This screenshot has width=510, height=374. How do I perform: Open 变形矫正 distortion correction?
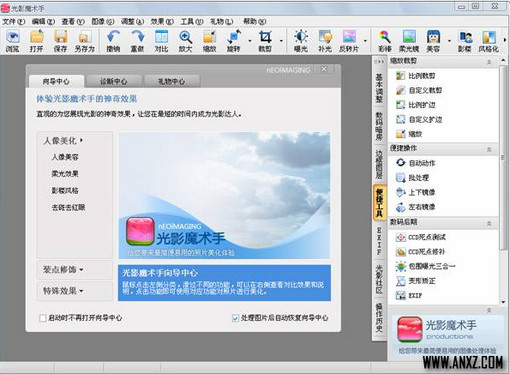pyautogui.click(x=415, y=281)
